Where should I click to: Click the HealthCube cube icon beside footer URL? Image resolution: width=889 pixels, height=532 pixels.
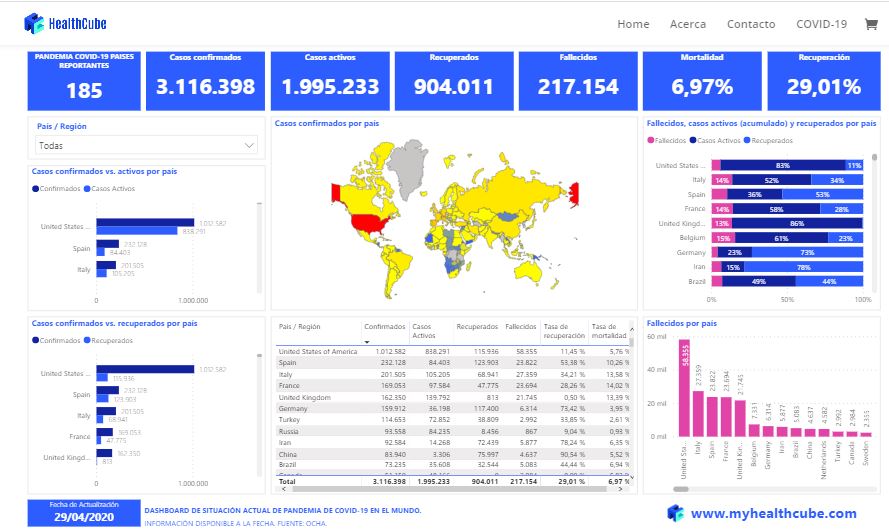(x=675, y=513)
